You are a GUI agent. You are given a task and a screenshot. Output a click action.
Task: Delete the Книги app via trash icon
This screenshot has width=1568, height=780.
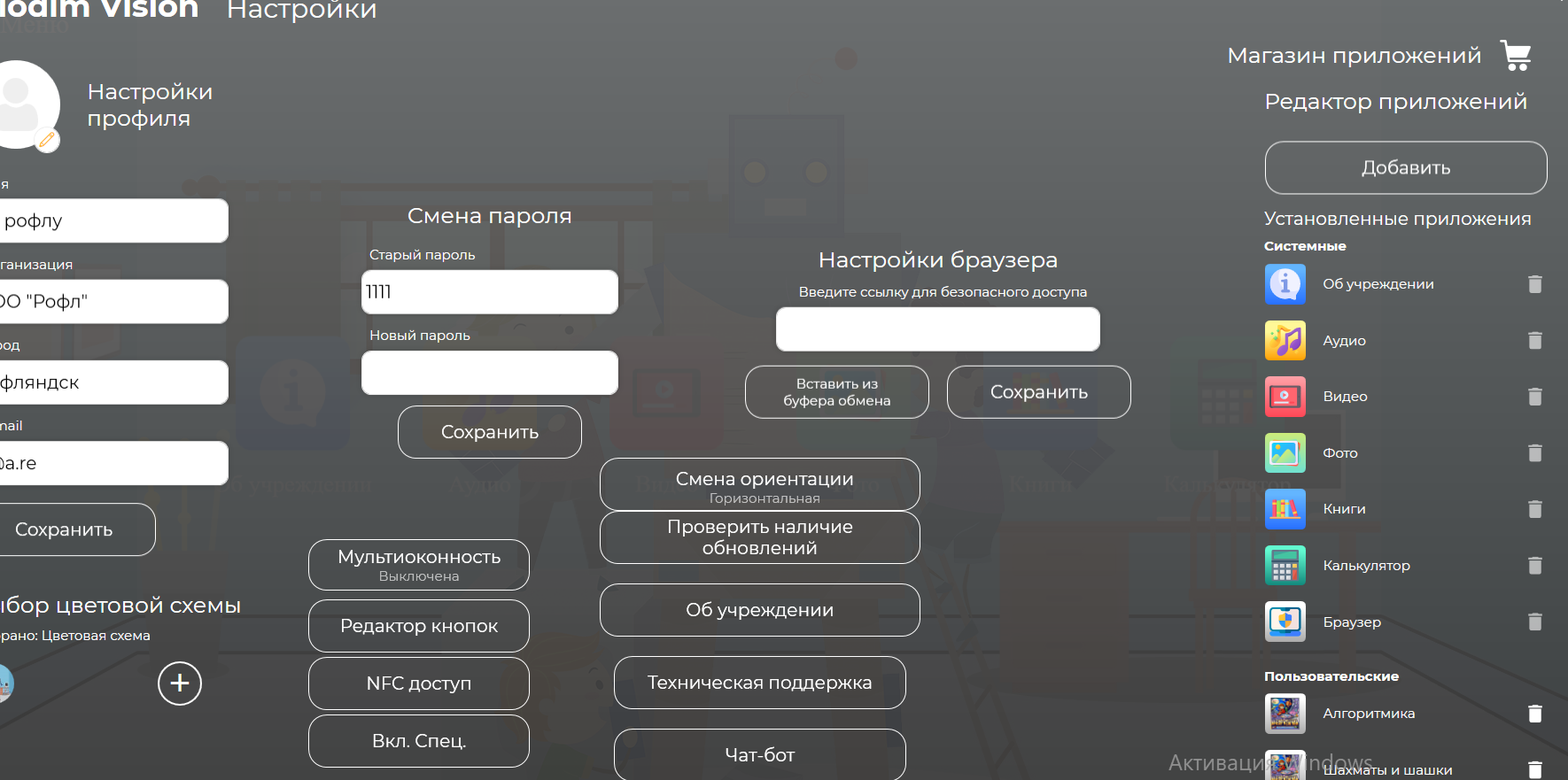click(x=1535, y=509)
